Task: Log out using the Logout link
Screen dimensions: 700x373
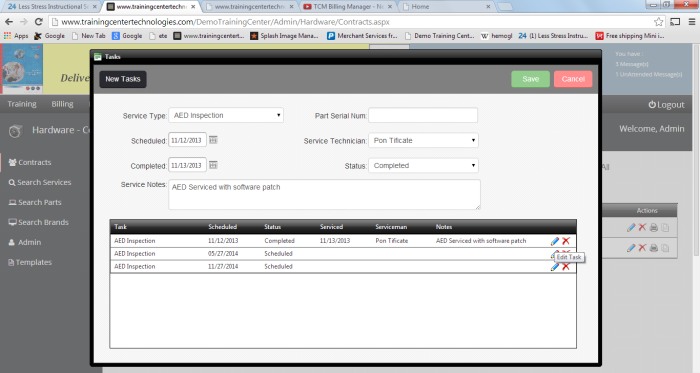Action: pos(667,105)
